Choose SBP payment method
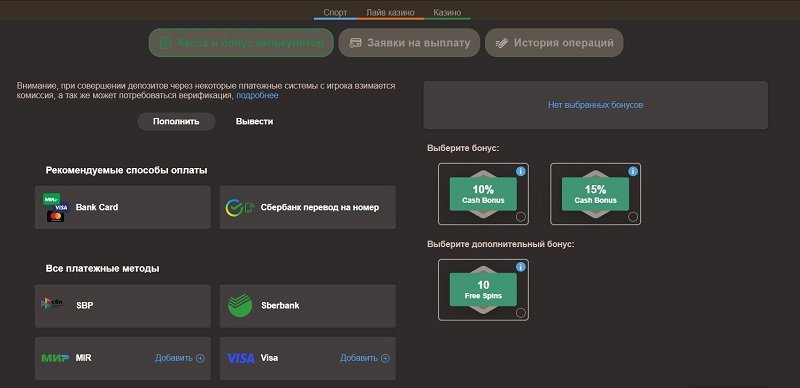The width and height of the screenshot is (800, 388). click(122, 306)
